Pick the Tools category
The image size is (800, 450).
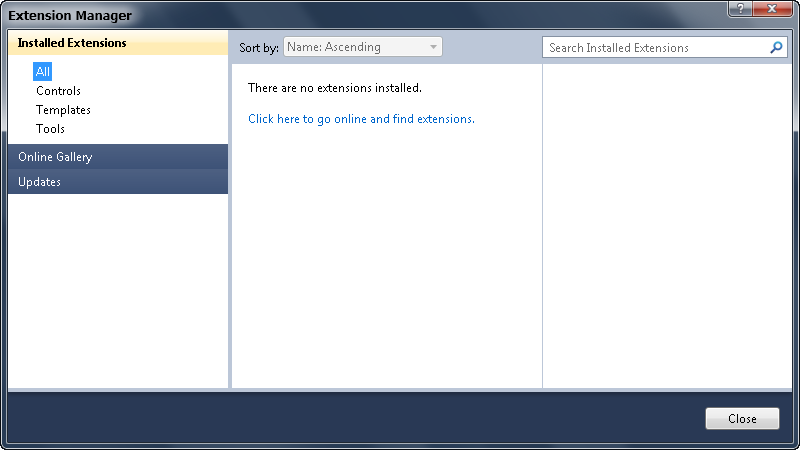point(50,129)
